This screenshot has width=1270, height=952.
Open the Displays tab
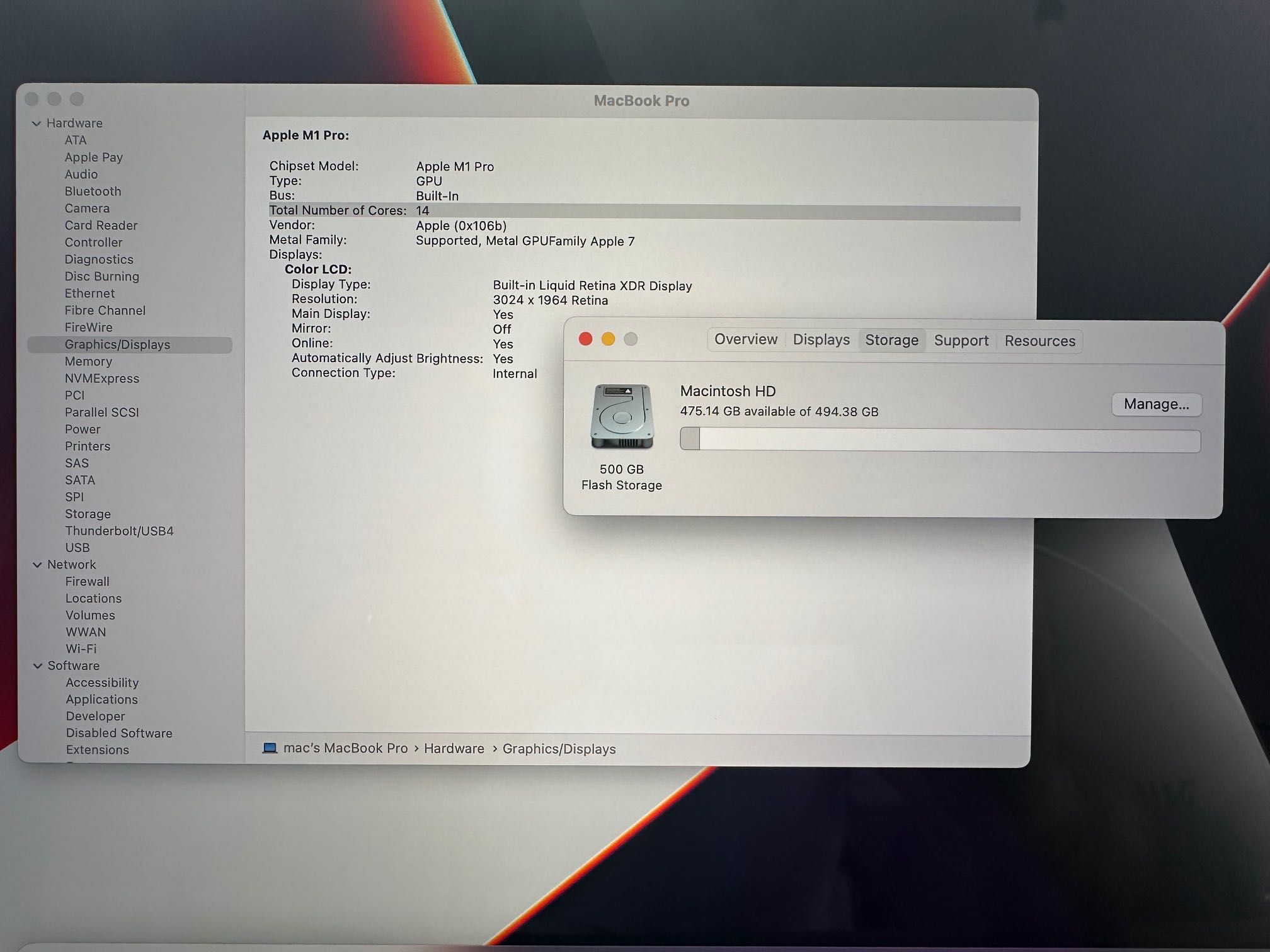pyautogui.click(x=821, y=340)
